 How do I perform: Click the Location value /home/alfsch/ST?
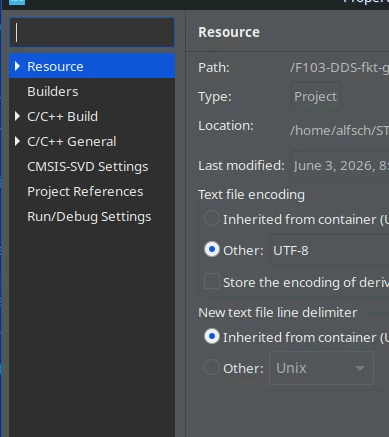pos(339,130)
